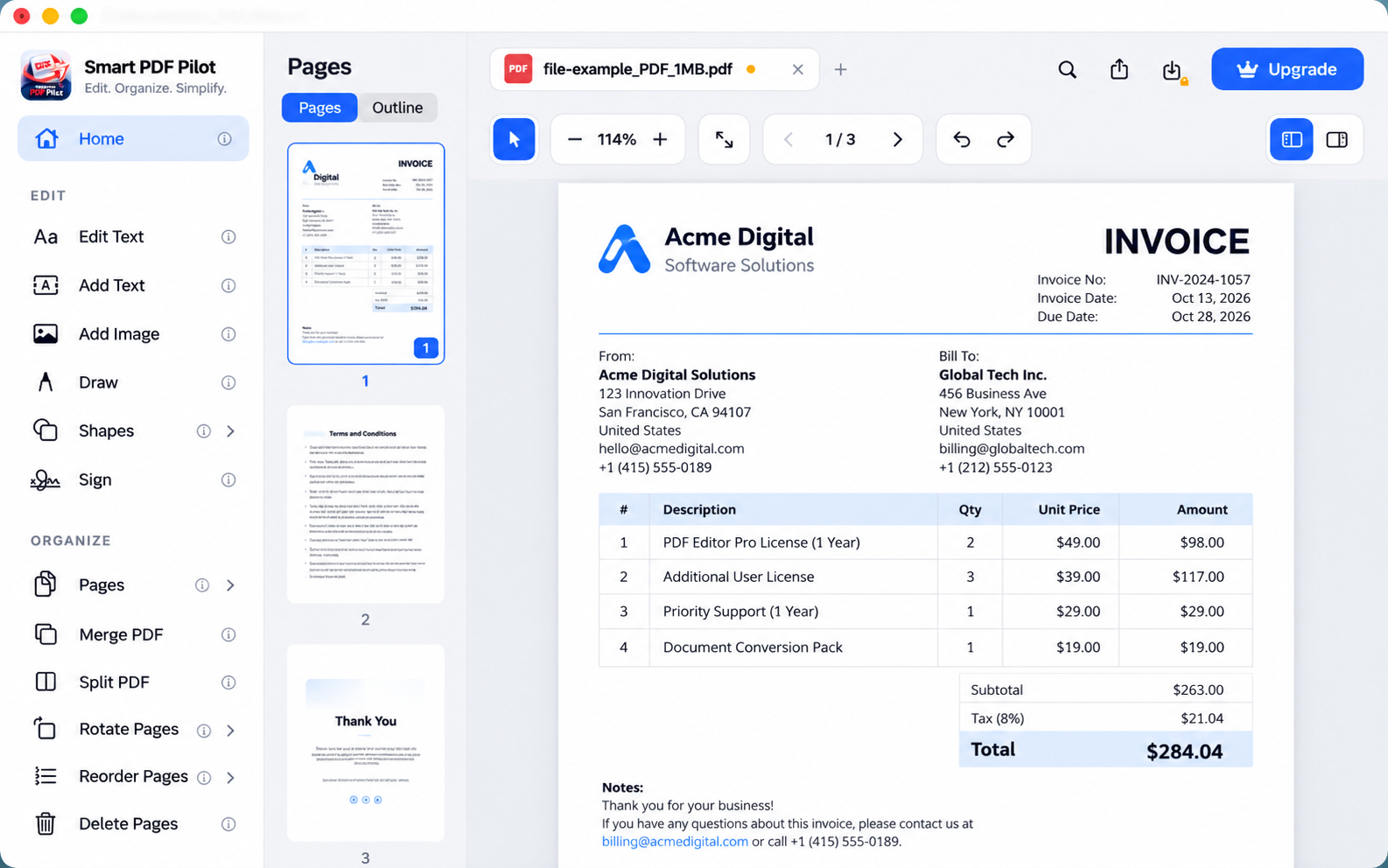This screenshot has height=868, width=1388.
Task: Toggle the right sidebar panel view
Action: coord(1336,139)
